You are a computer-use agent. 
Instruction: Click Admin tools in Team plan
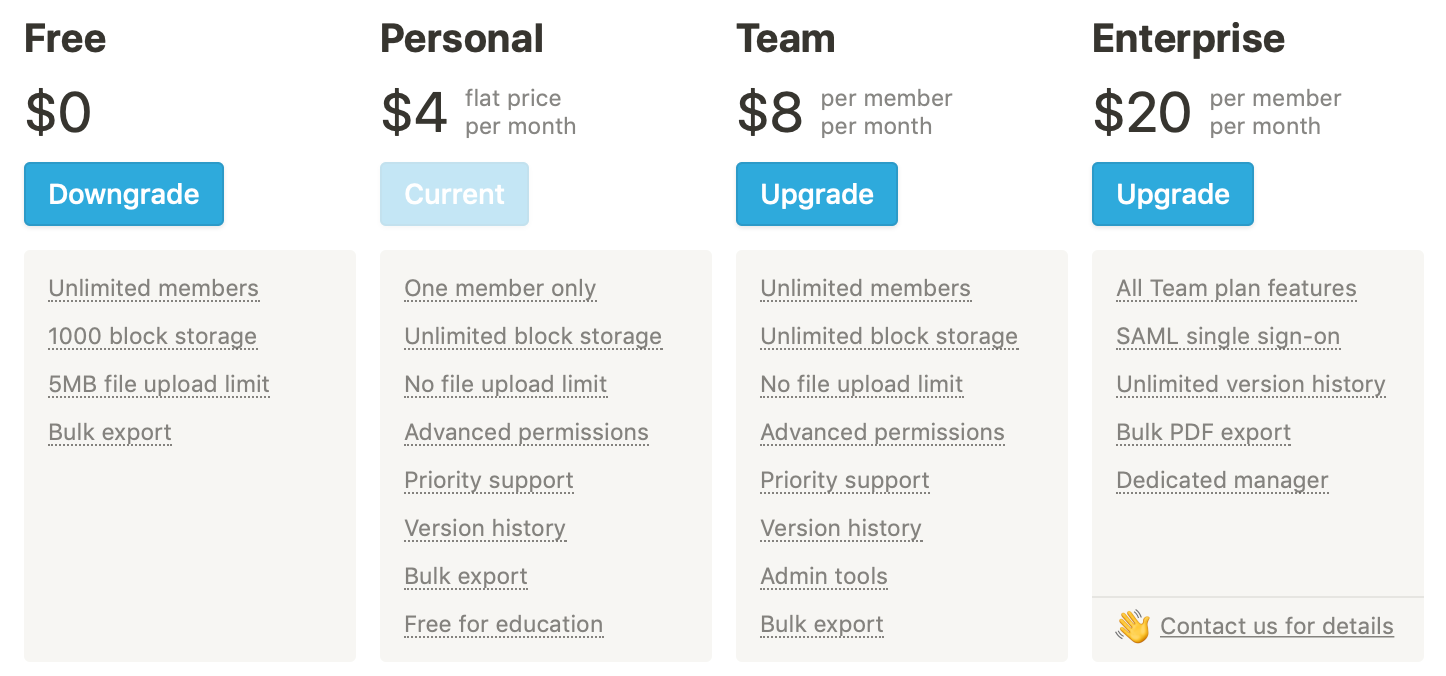(x=824, y=577)
